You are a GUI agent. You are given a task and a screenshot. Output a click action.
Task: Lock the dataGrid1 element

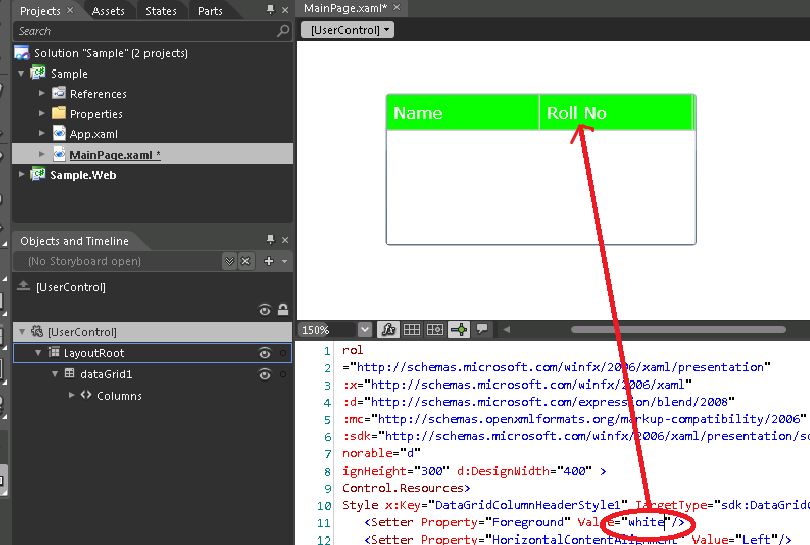283,374
